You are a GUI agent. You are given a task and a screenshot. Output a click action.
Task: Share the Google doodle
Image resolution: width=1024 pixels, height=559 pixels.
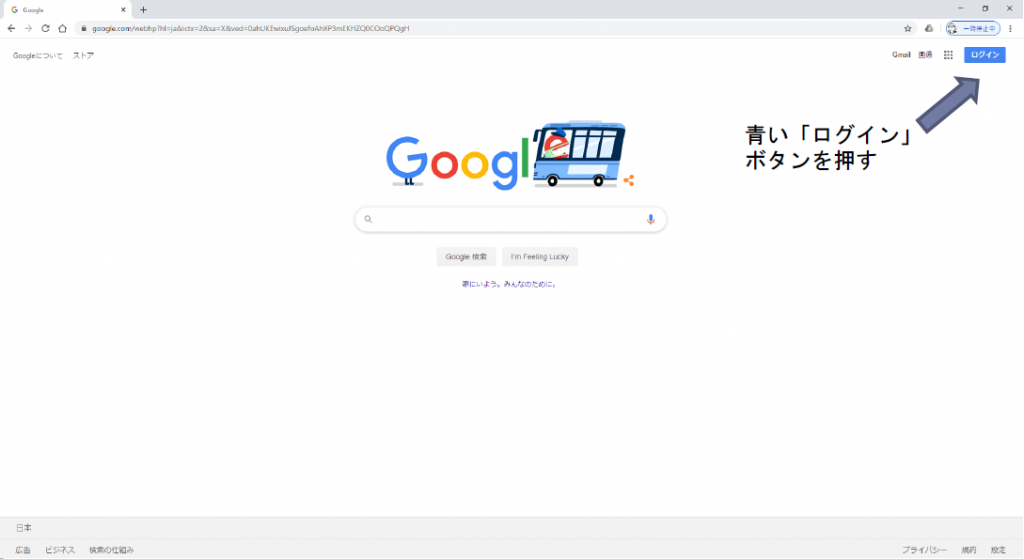coord(629,180)
